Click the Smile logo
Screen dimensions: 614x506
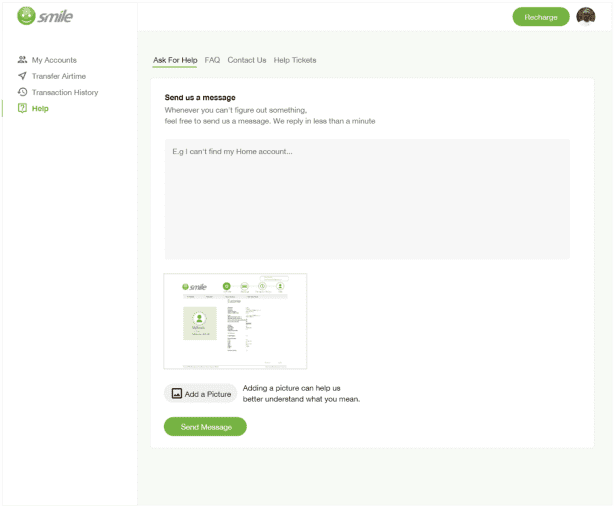point(45,16)
